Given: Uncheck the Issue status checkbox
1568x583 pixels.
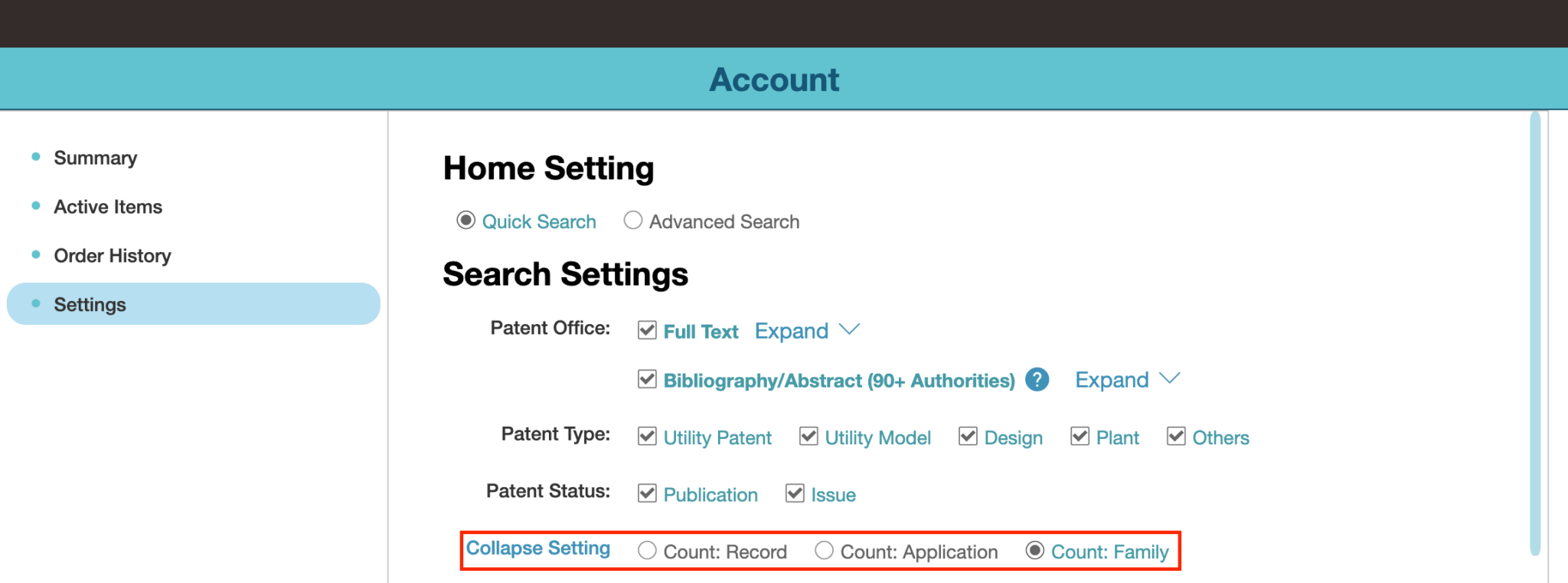Looking at the screenshot, I should pos(795,493).
